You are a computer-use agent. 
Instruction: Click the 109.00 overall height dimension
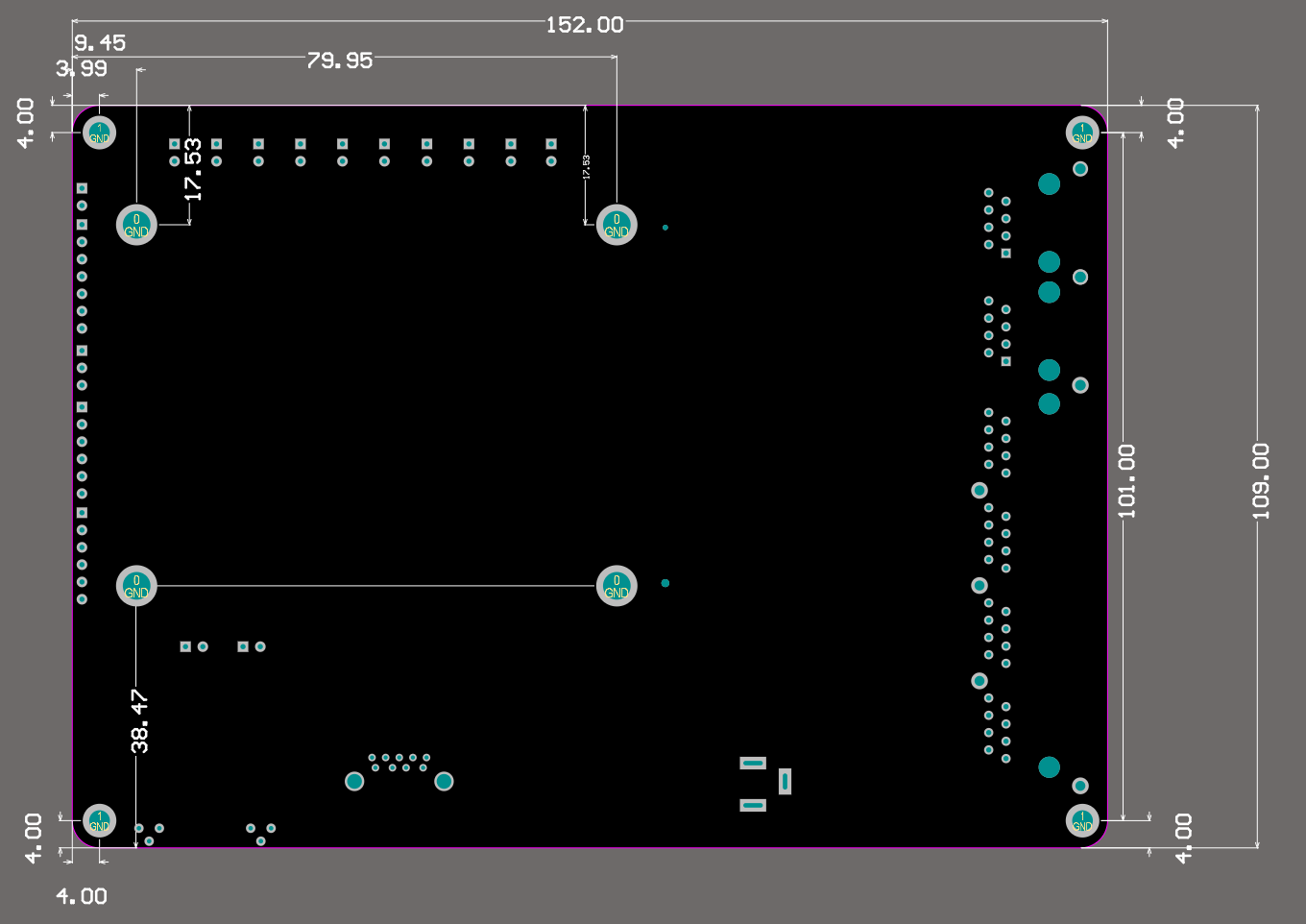click(x=1261, y=481)
